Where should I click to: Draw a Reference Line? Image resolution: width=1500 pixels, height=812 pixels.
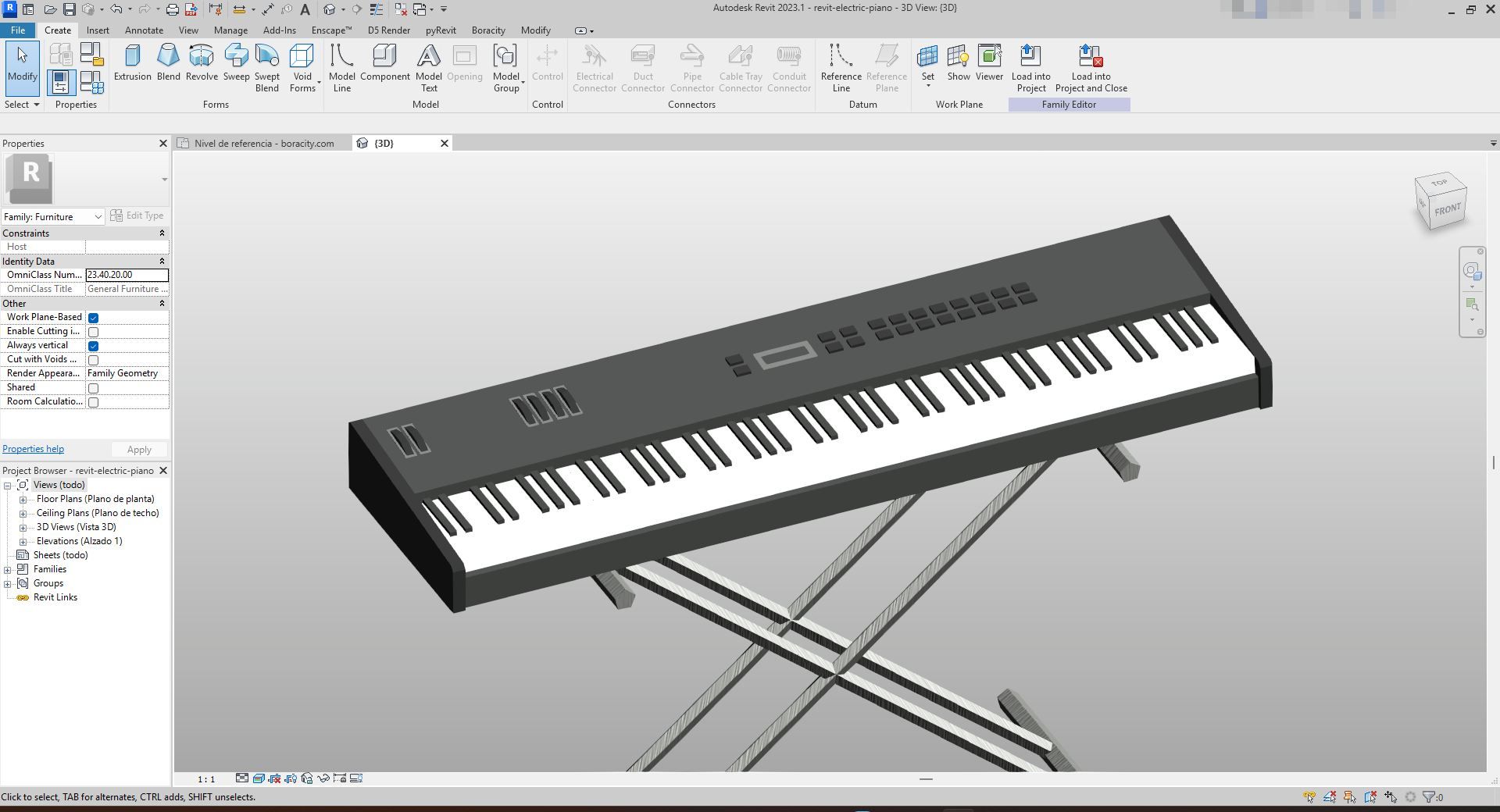[x=841, y=68]
